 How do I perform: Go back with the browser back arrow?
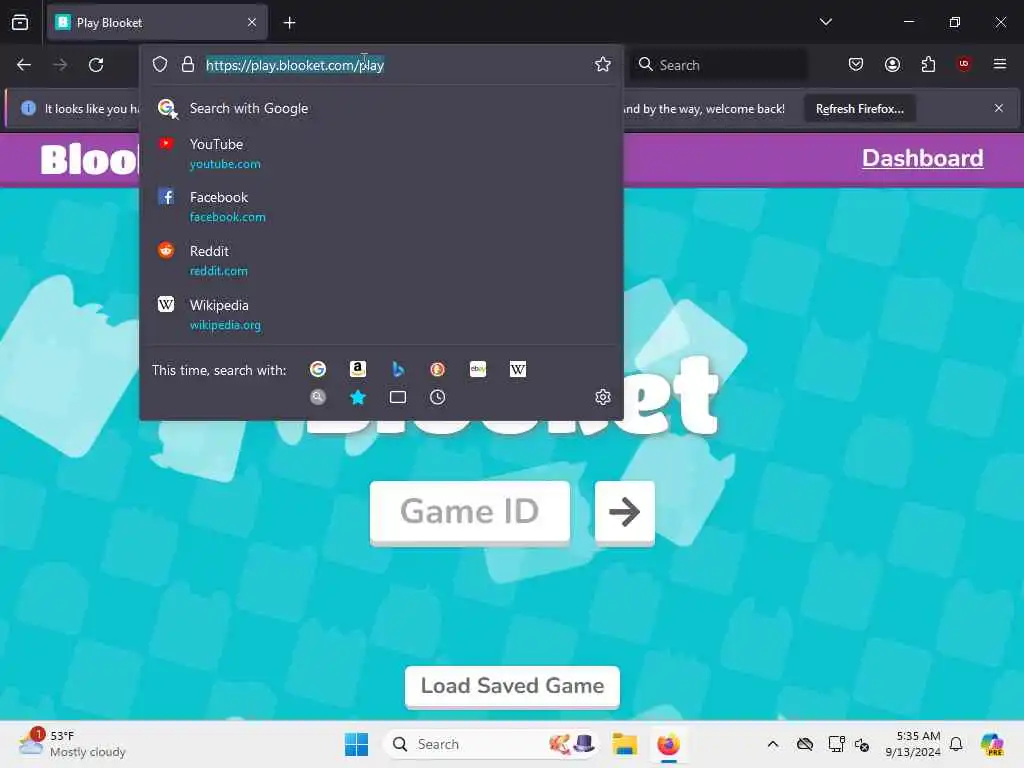click(24, 65)
